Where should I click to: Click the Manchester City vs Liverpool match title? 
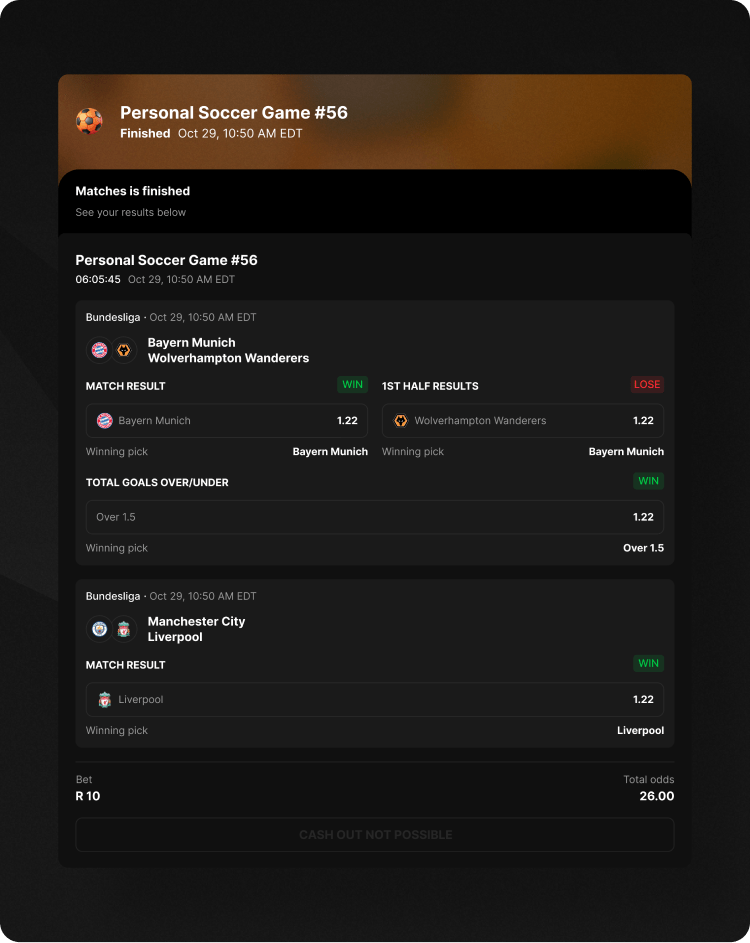pos(196,629)
